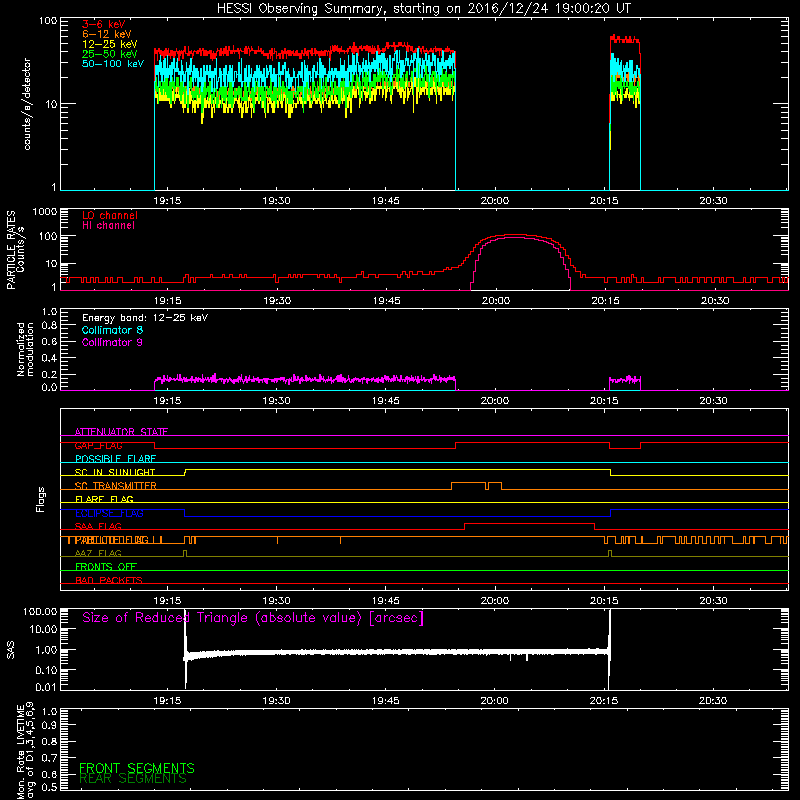Click the vertical Flags axis title
Viewport: 800px width, 800px height.
point(41,500)
